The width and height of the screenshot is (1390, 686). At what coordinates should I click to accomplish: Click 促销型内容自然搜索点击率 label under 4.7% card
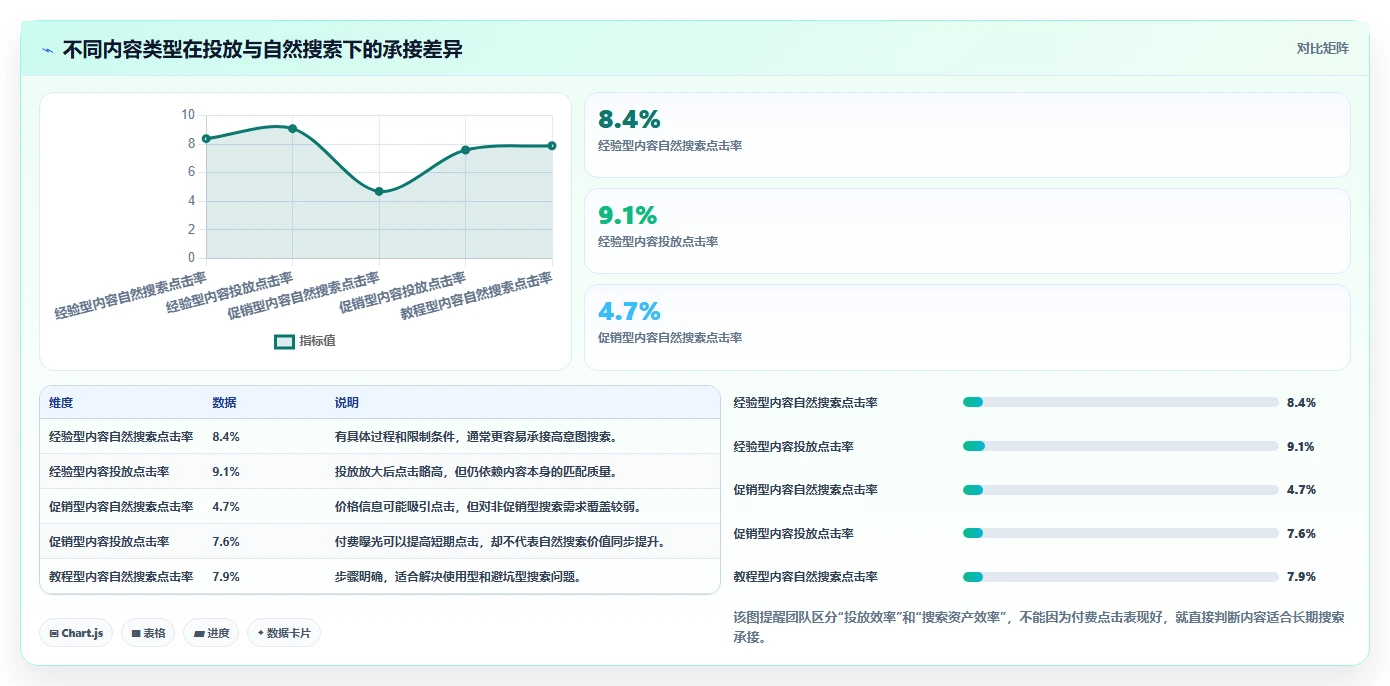click(670, 338)
